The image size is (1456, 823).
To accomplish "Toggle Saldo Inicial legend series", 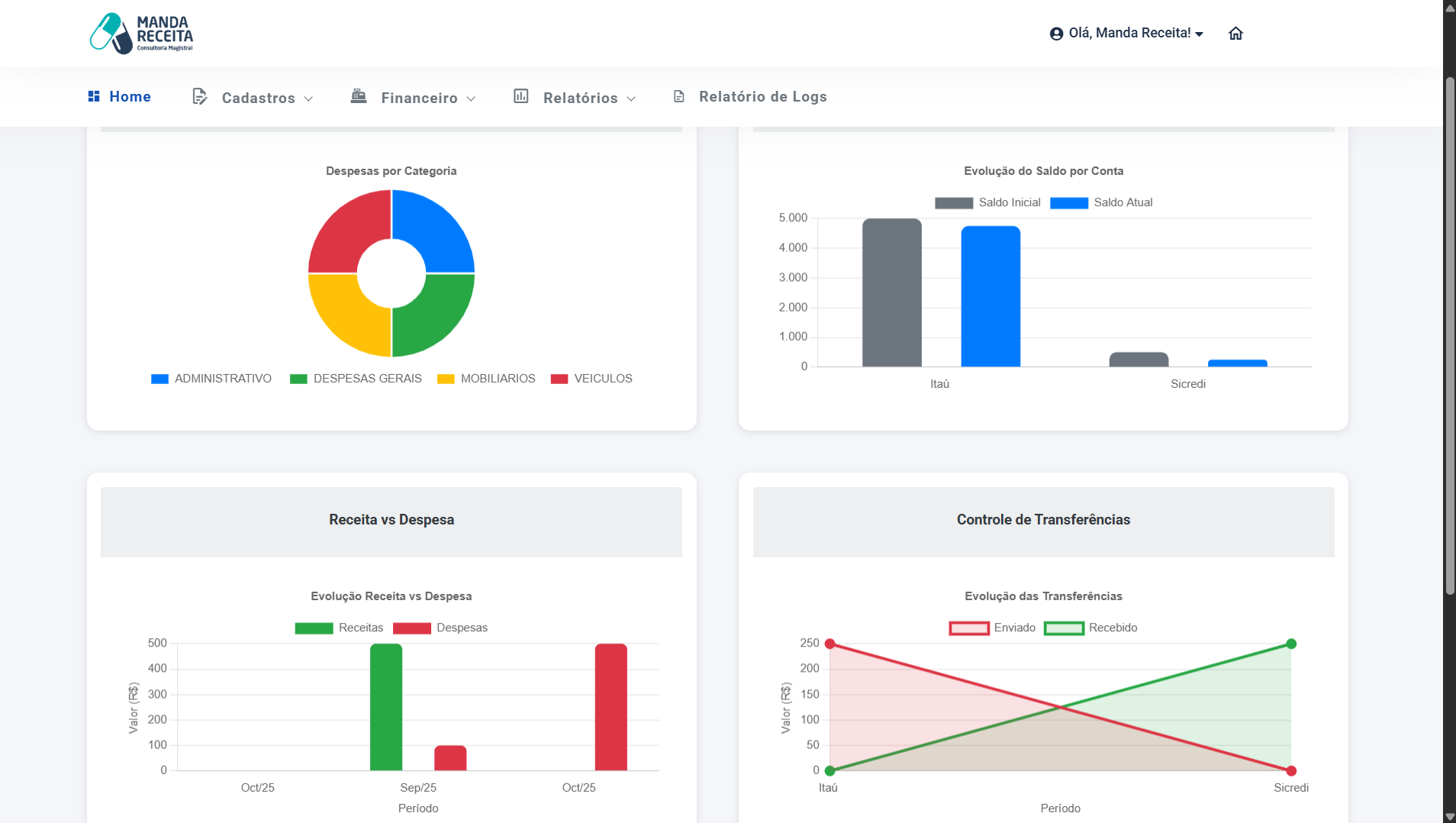I will [988, 202].
